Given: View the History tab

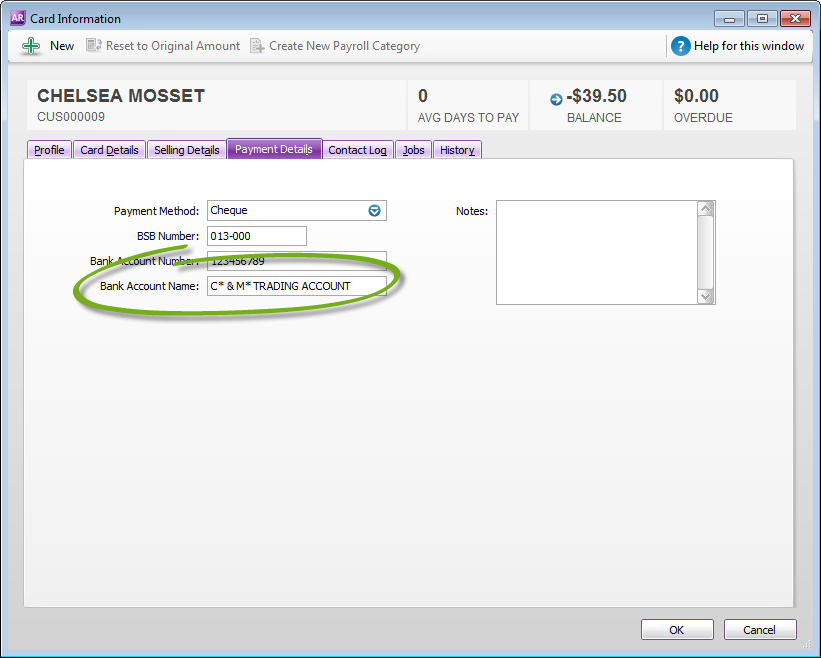Looking at the screenshot, I should [457, 150].
